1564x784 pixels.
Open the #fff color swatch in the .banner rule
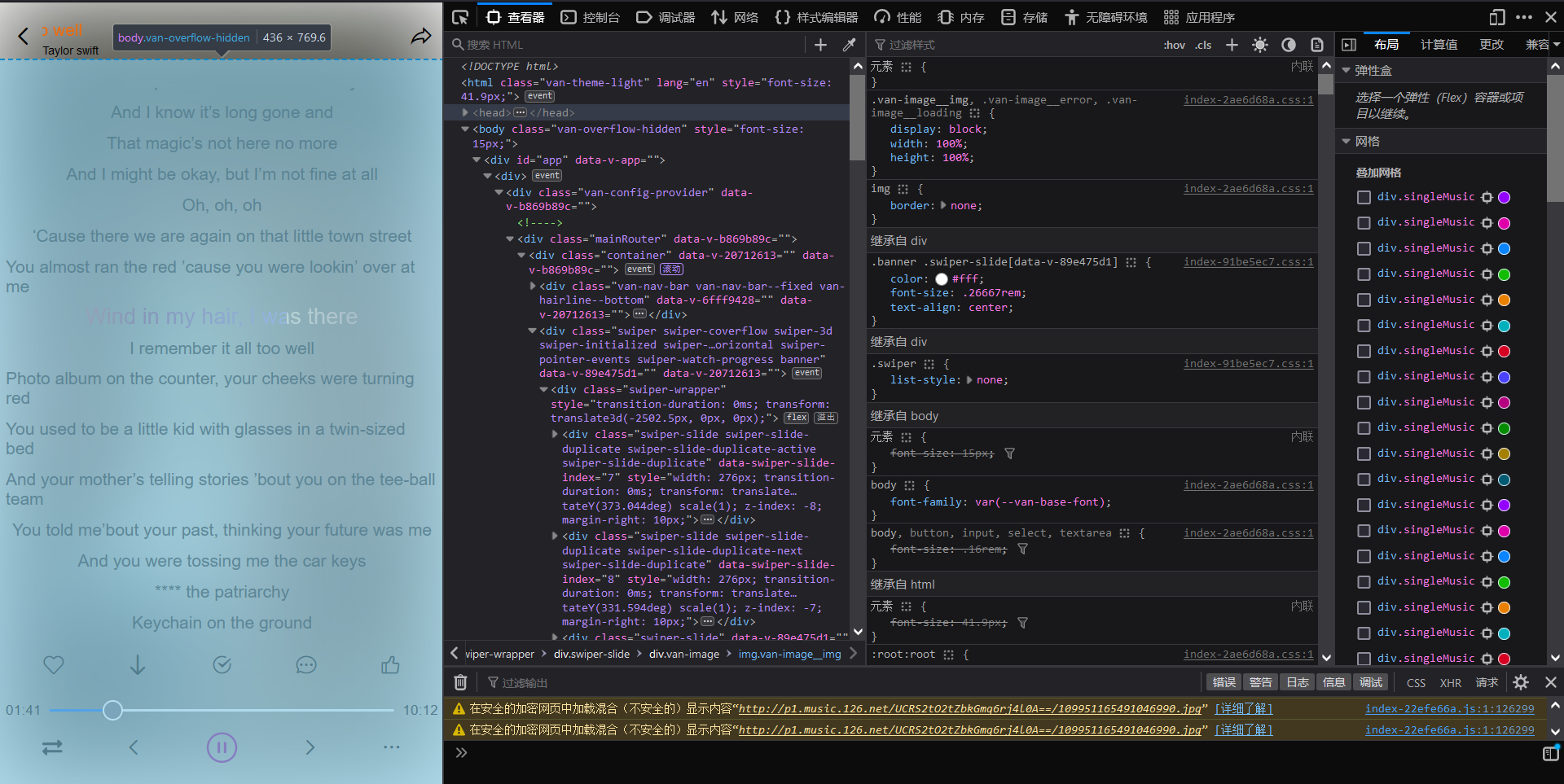coord(942,279)
